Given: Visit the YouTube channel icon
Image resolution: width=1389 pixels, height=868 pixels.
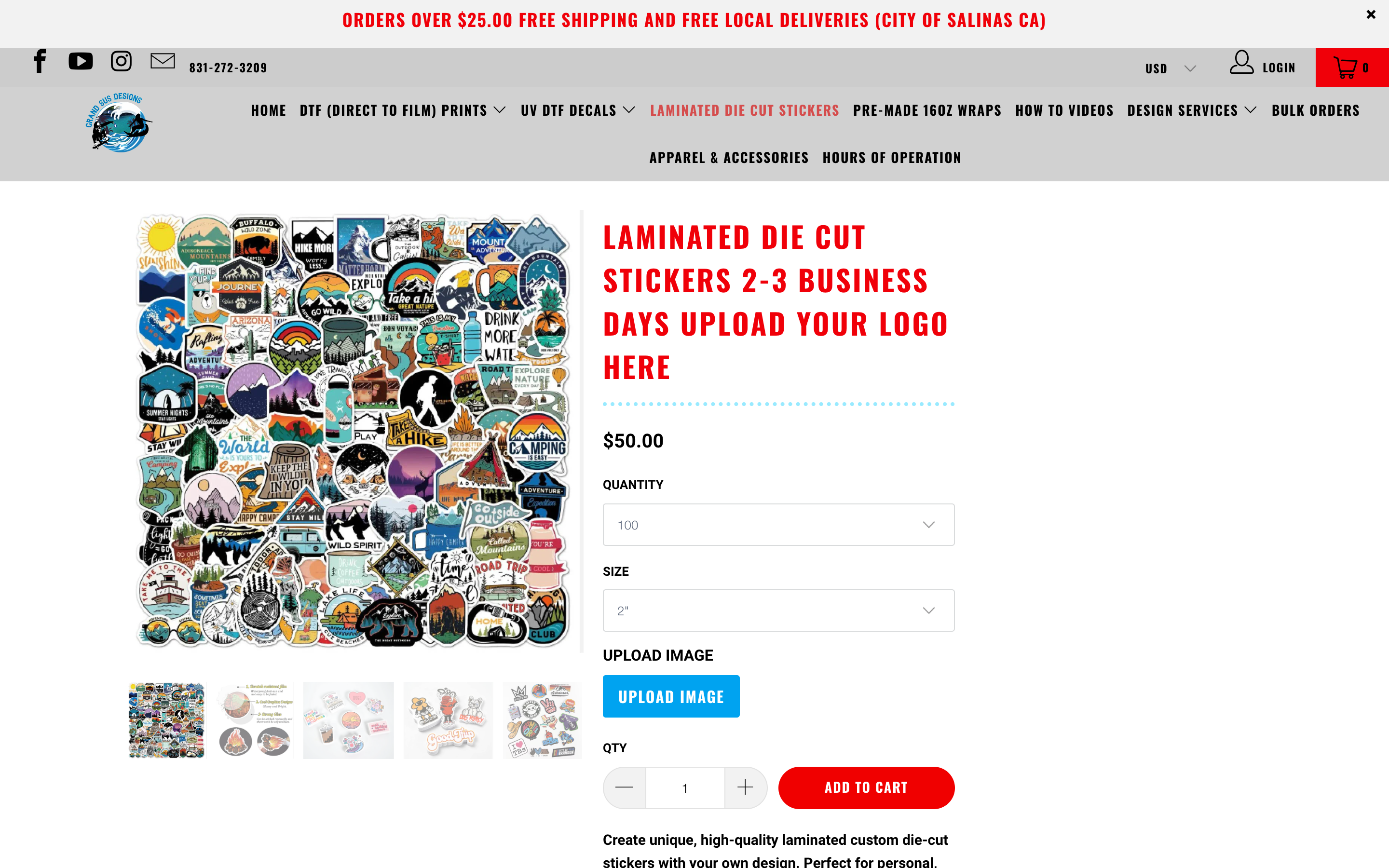Looking at the screenshot, I should [81, 61].
